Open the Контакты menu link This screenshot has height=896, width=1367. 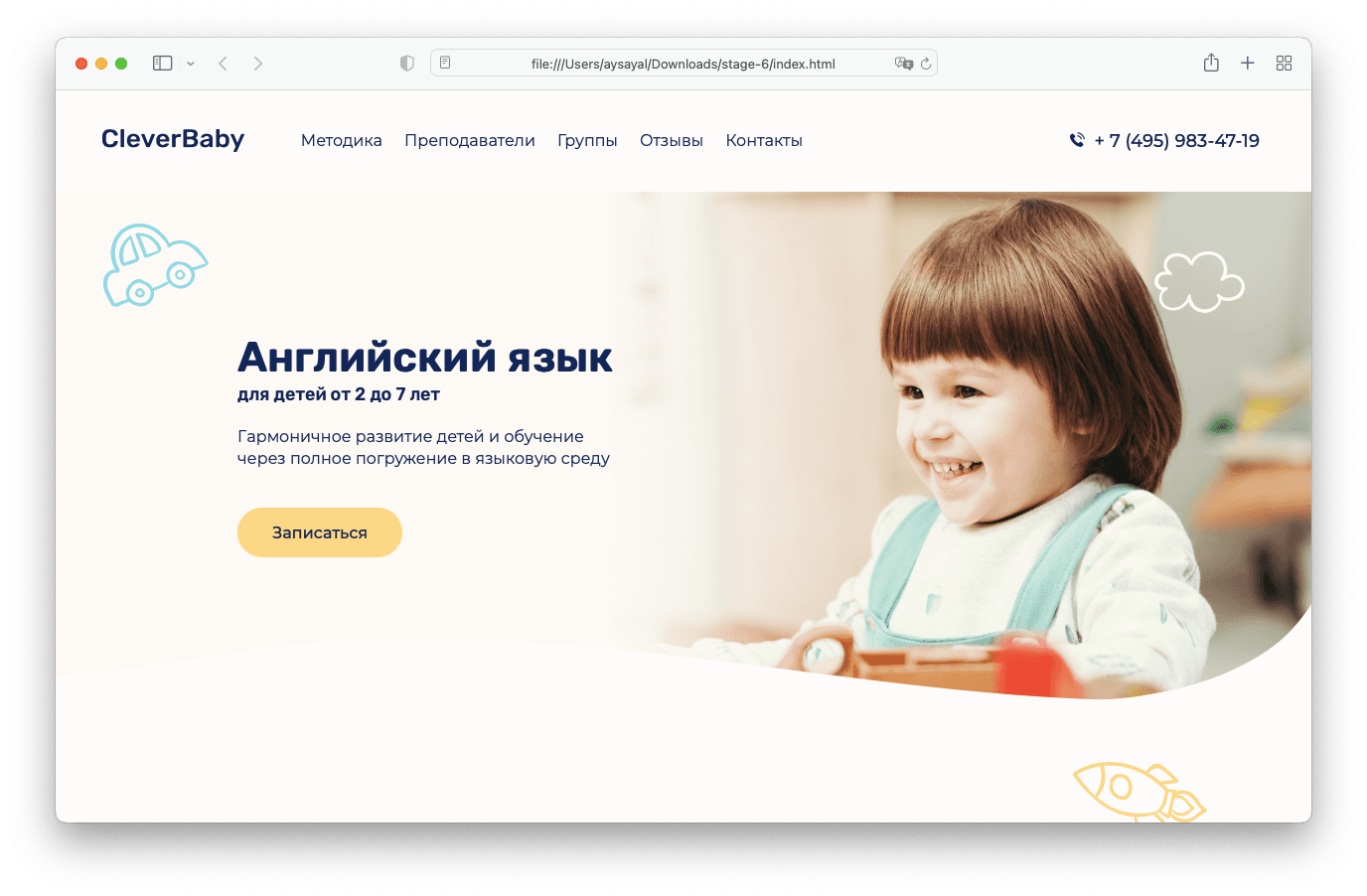[x=764, y=141]
